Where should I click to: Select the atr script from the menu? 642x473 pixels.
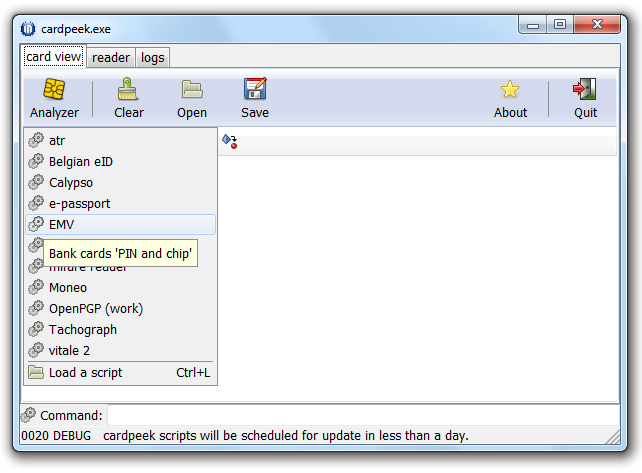(57, 141)
